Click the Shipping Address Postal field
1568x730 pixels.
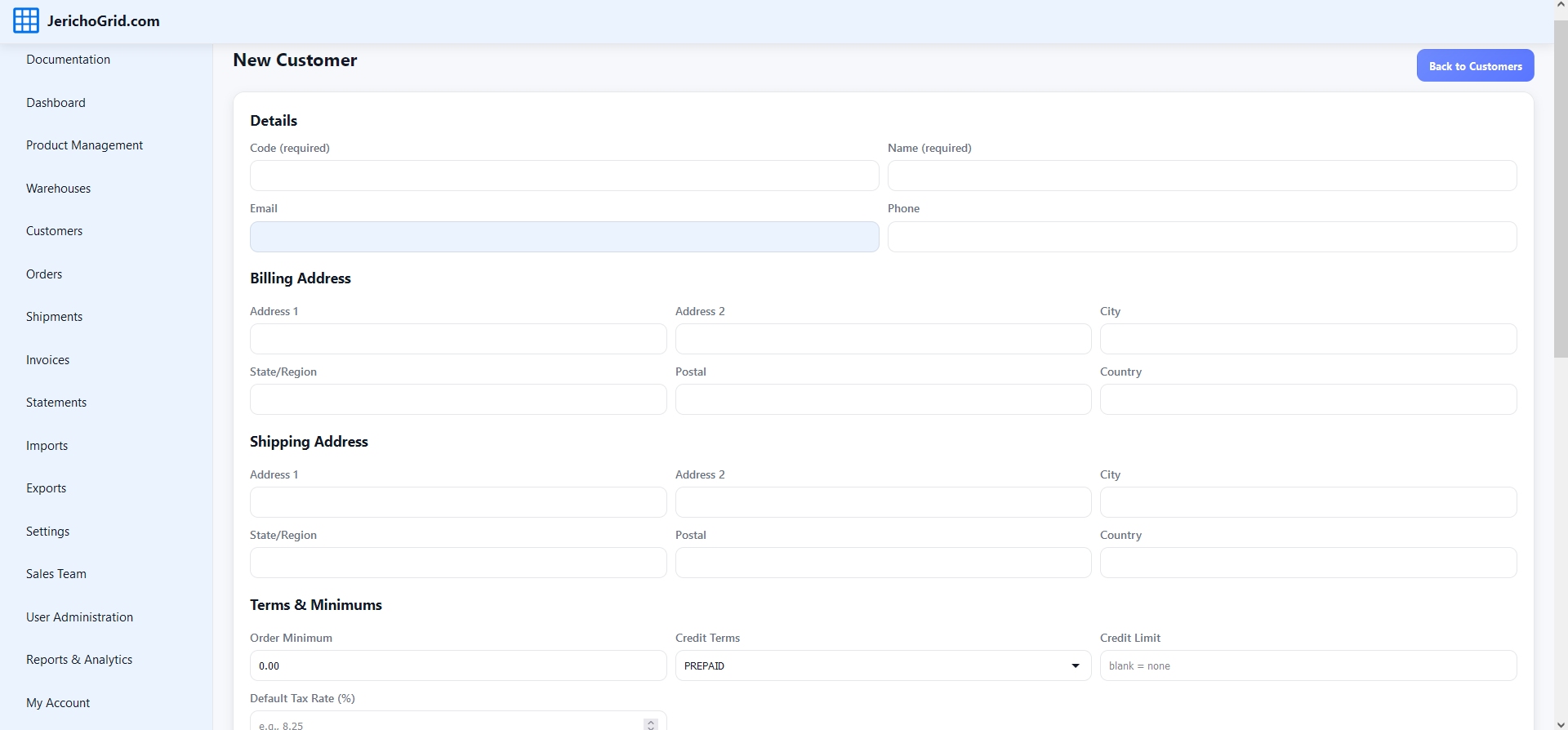click(x=882, y=563)
